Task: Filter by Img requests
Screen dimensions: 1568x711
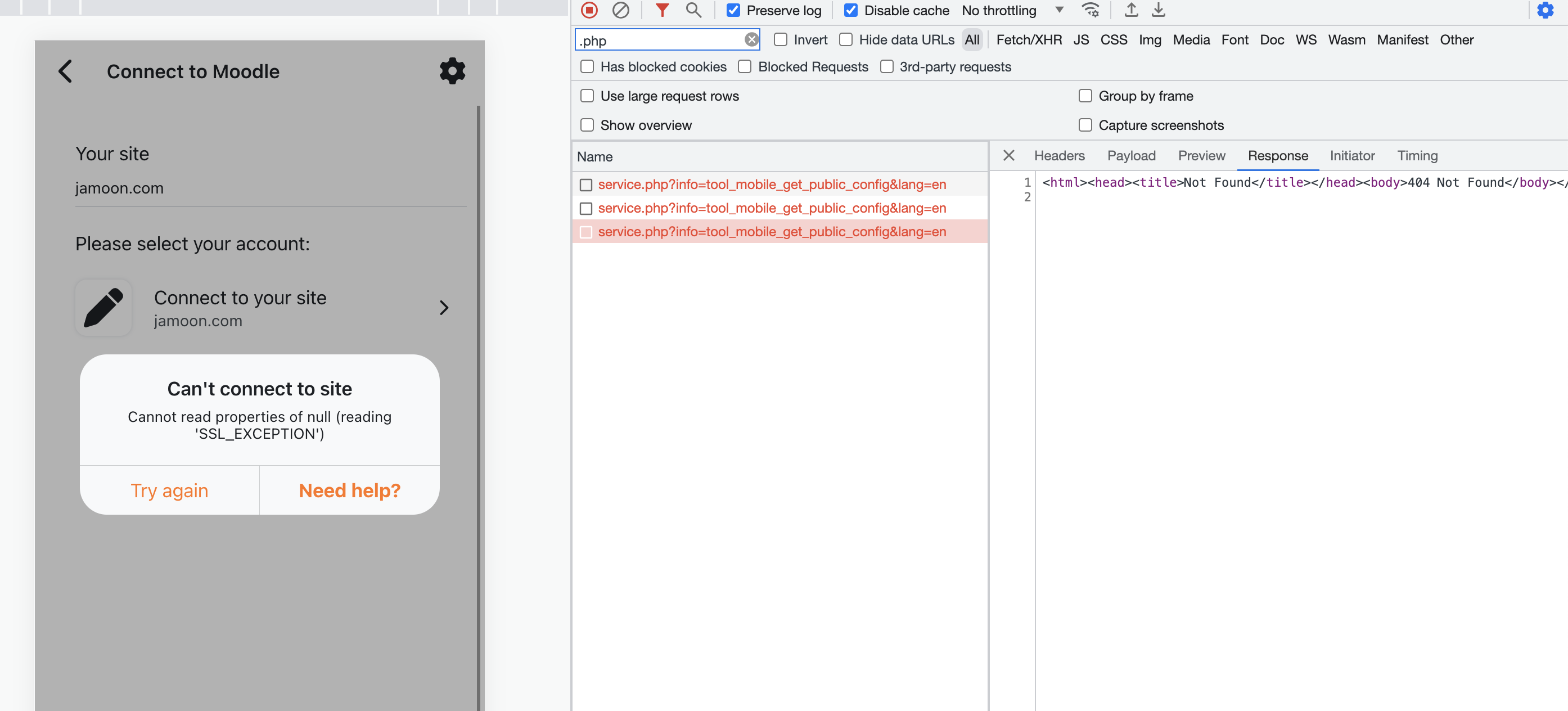Action: click(x=1150, y=39)
